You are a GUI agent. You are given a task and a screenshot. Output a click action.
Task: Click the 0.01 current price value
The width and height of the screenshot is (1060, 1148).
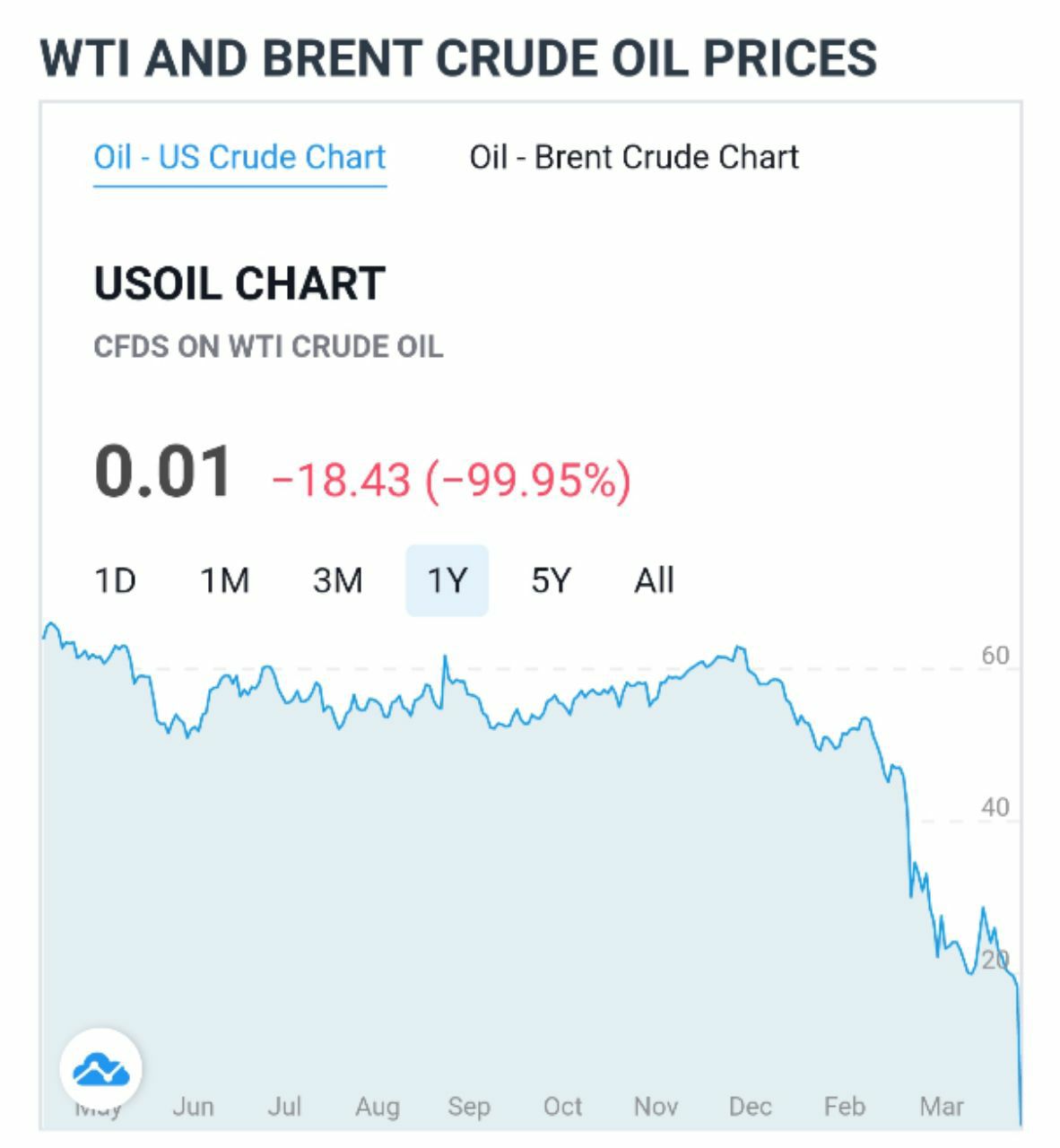pyautogui.click(x=163, y=471)
